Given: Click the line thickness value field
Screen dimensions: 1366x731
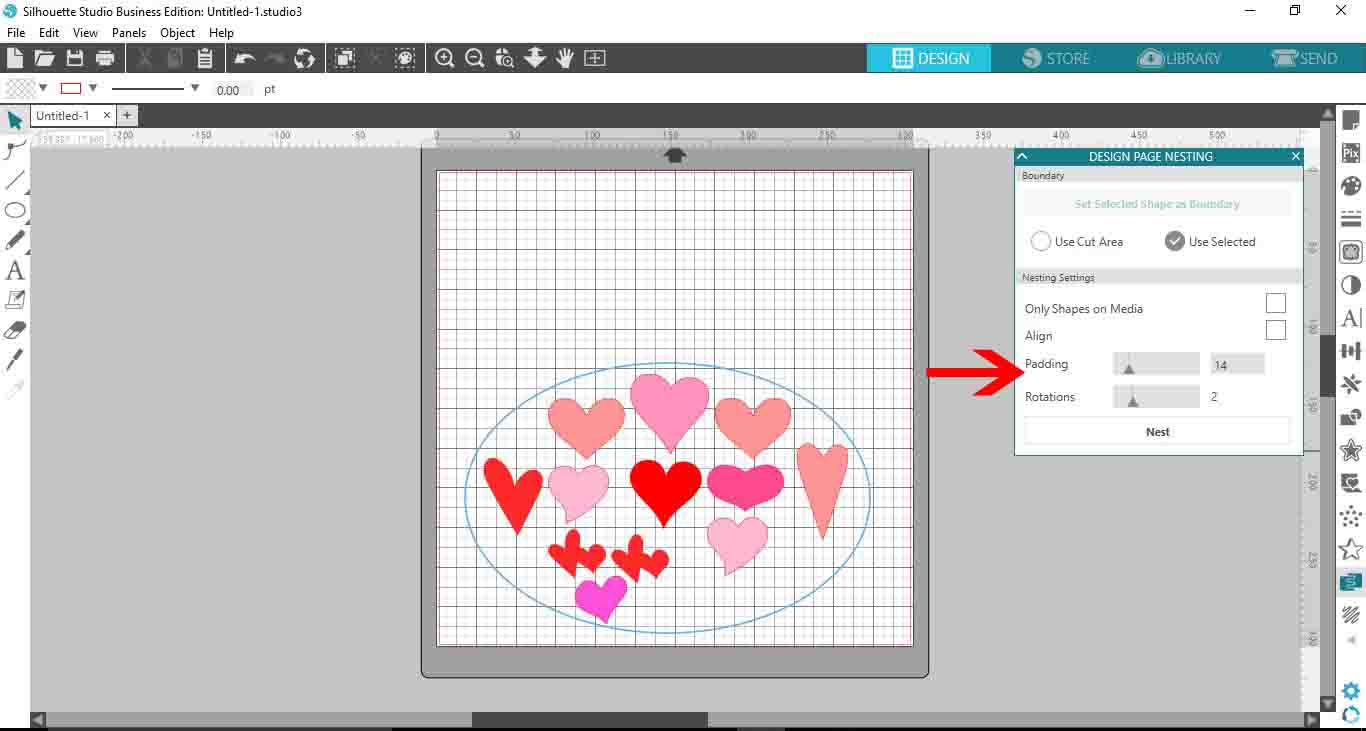Looking at the screenshot, I should click(x=234, y=89).
